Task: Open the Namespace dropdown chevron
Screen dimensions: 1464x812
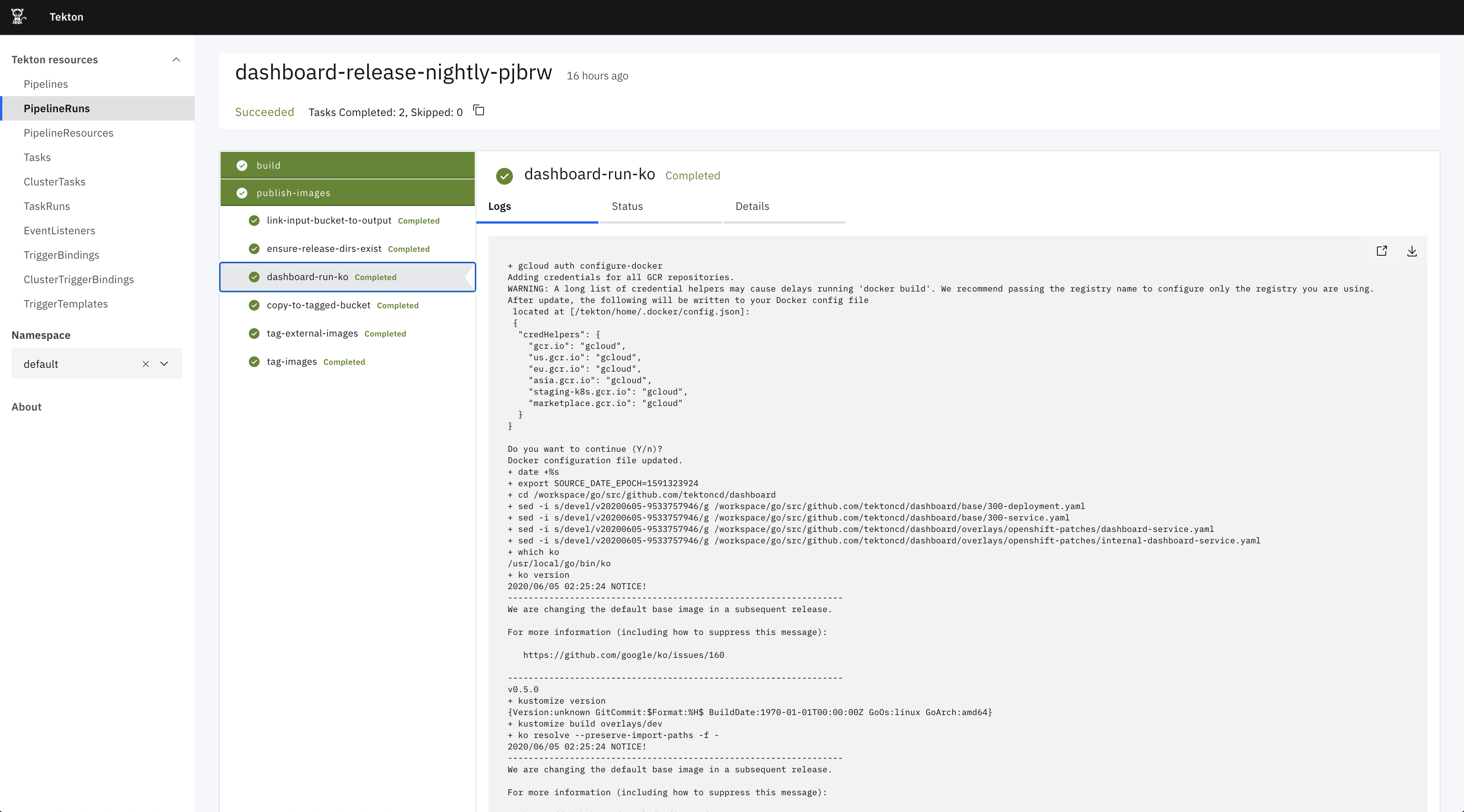Action: [164, 364]
